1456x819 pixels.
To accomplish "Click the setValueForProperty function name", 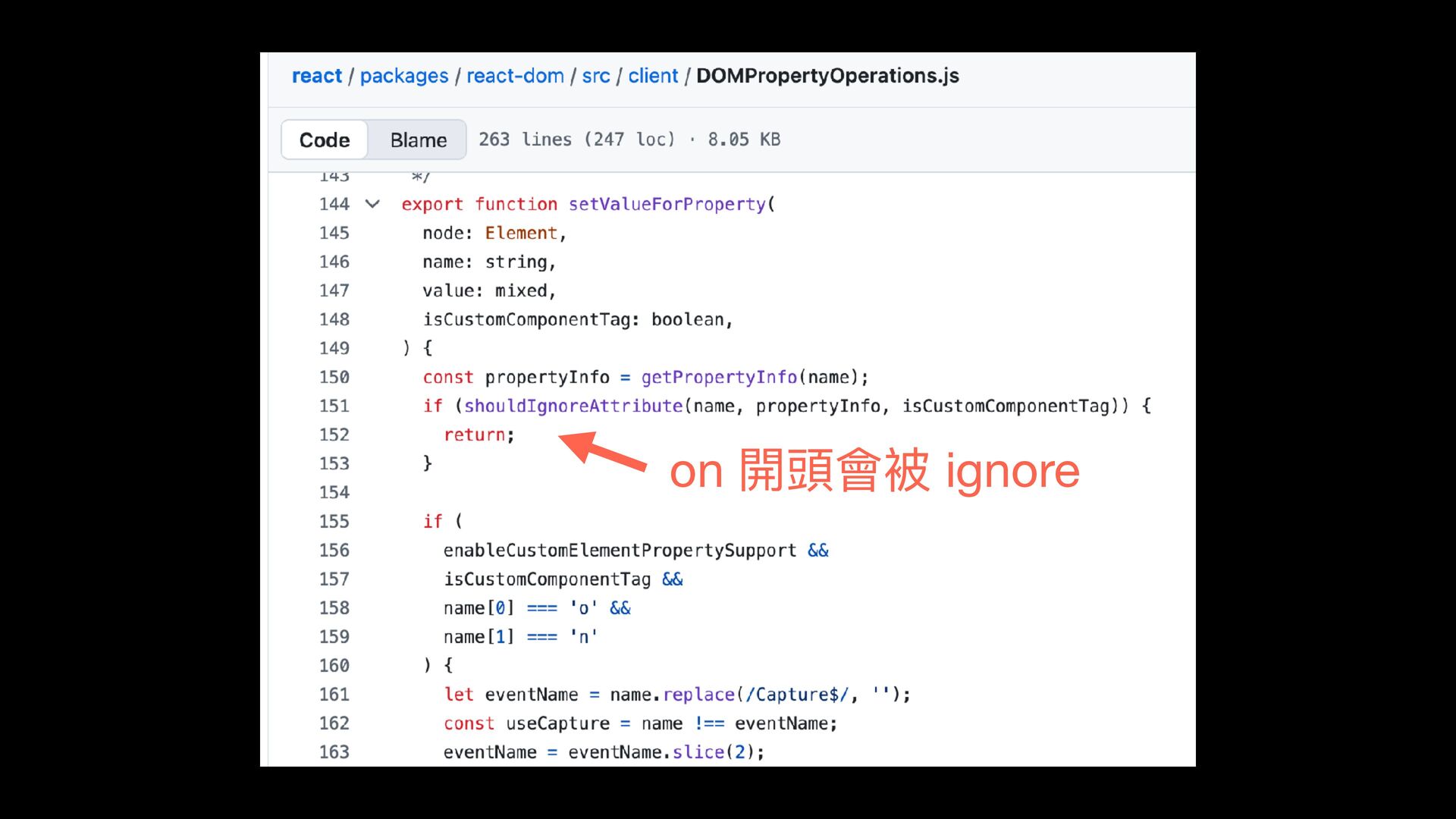I will (x=667, y=204).
